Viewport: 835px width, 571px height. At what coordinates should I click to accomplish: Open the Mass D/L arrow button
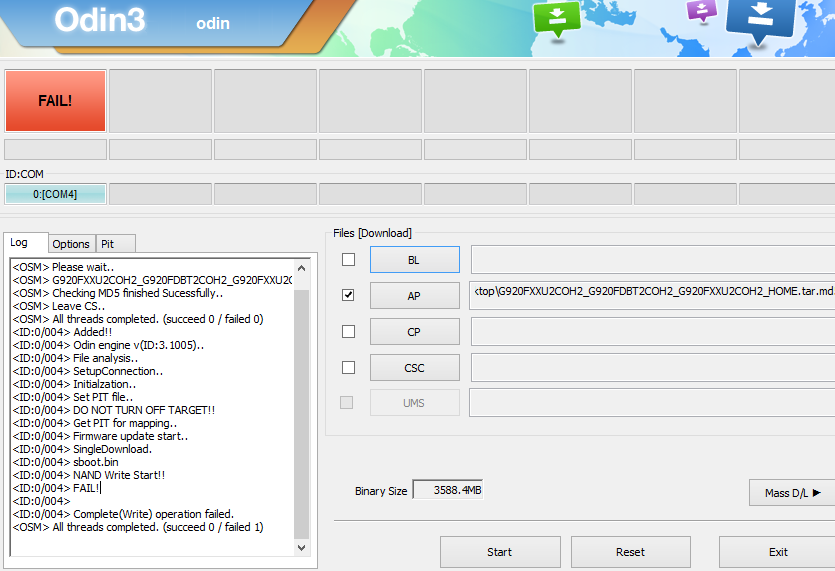[x=792, y=493]
